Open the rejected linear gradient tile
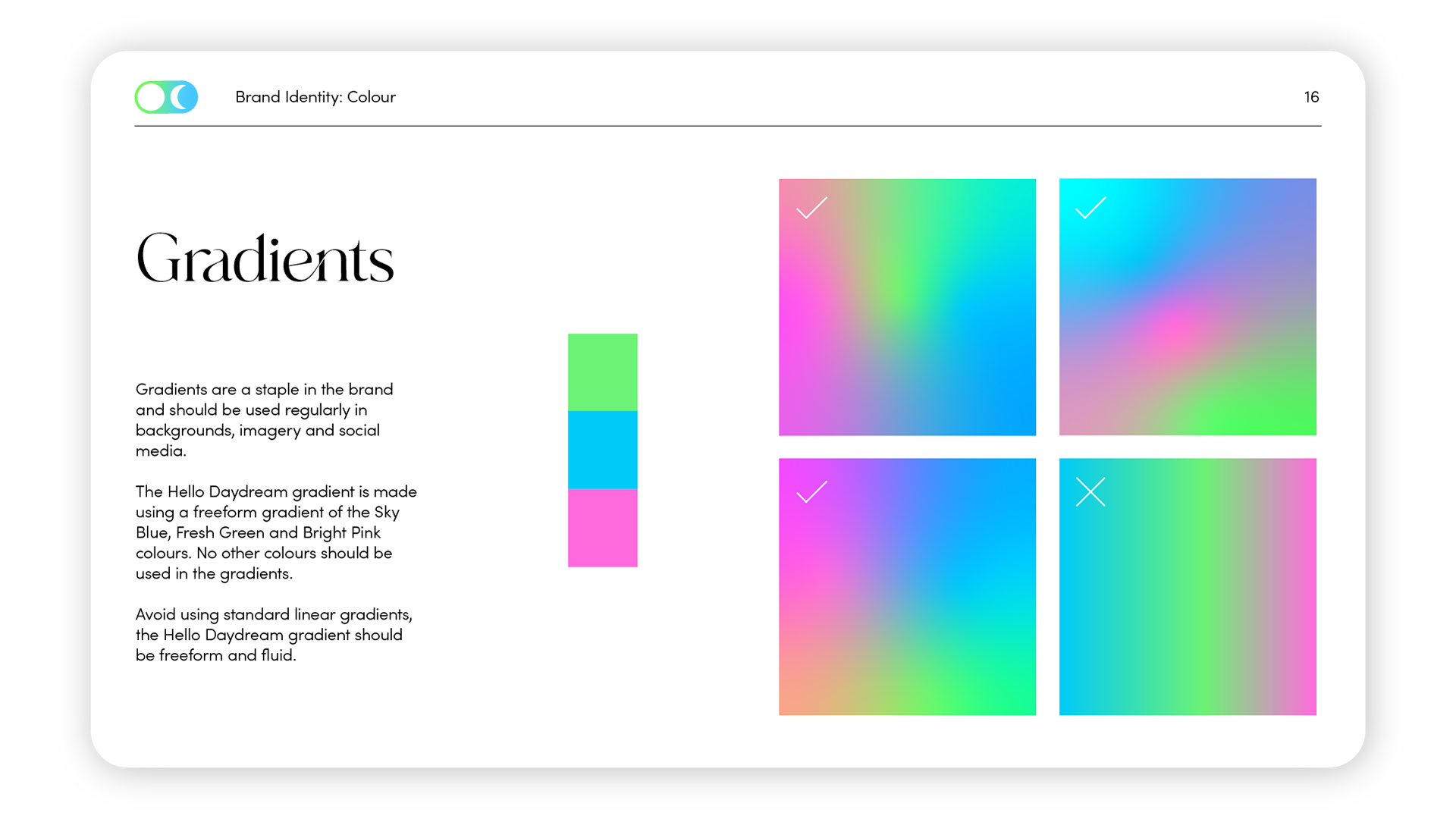 (x=1188, y=587)
